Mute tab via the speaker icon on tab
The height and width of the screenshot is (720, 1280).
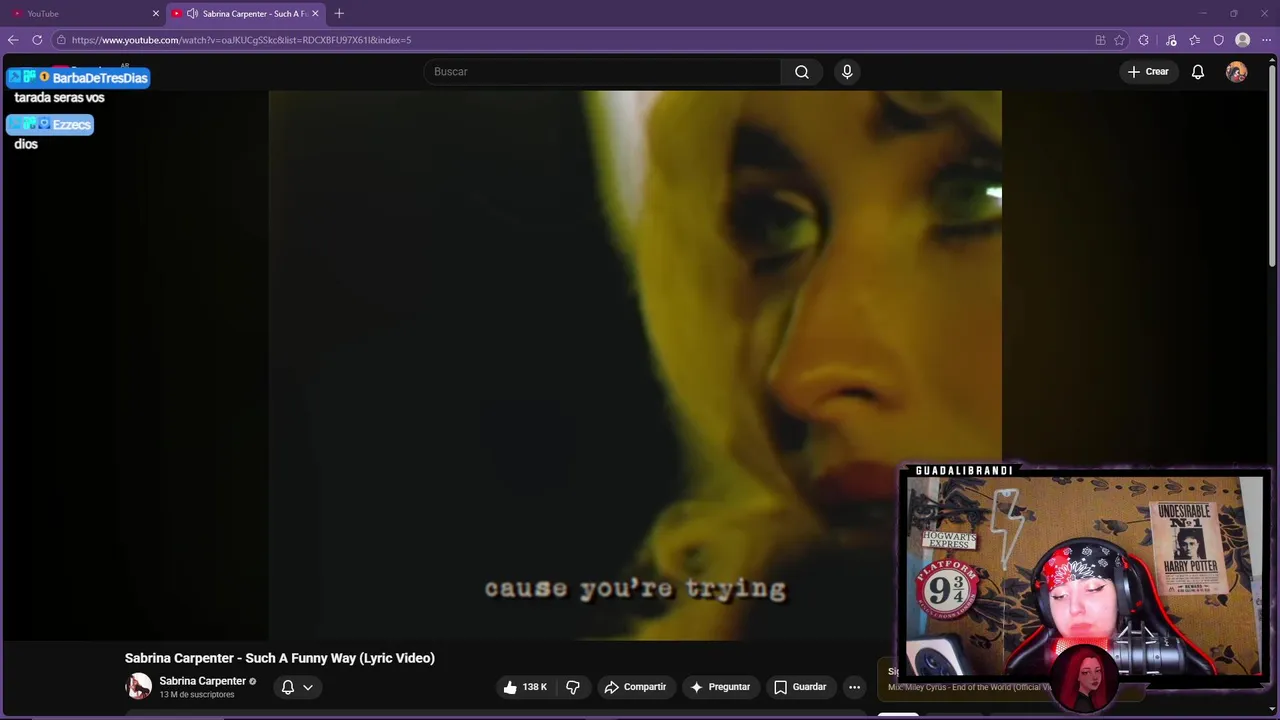[x=192, y=14]
